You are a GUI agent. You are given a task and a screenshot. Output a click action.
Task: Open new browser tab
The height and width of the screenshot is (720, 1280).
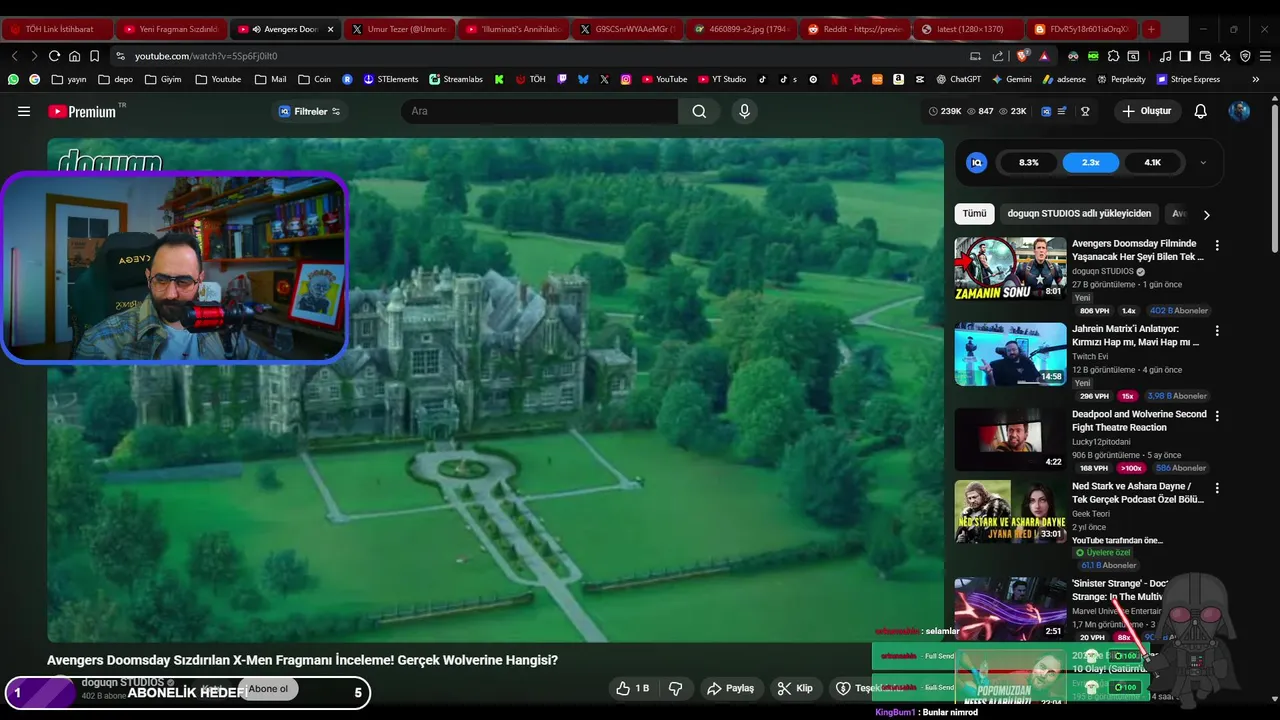1151,29
